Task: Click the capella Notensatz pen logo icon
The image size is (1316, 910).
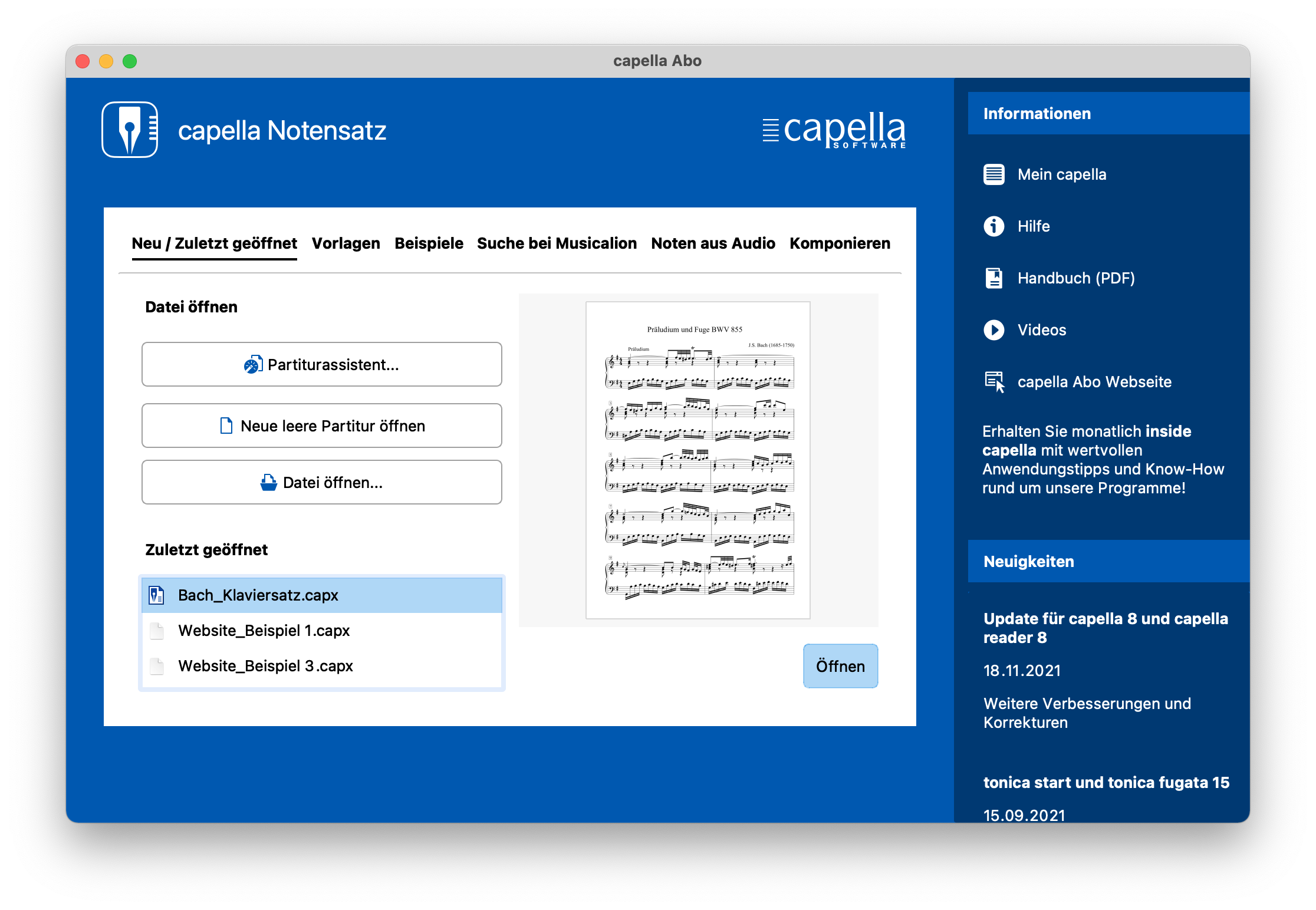Action: coord(130,130)
